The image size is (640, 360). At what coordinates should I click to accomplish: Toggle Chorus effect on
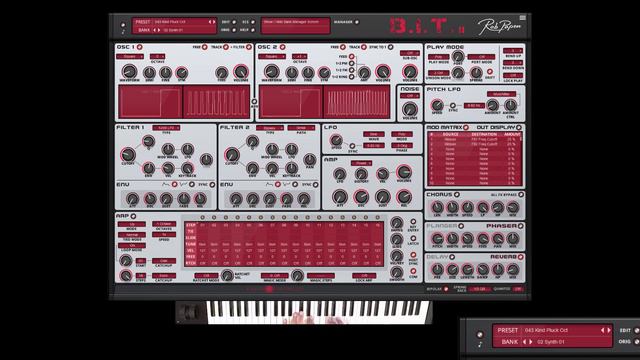tap(457, 195)
